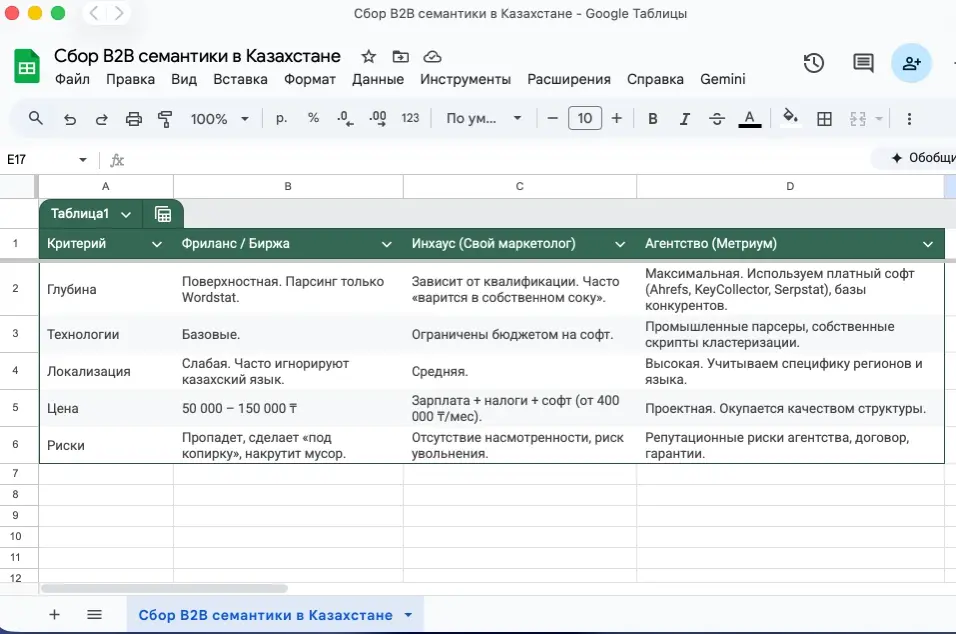Open the Borders tool
This screenshot has height=634, width=956.
tap(824, 119)
